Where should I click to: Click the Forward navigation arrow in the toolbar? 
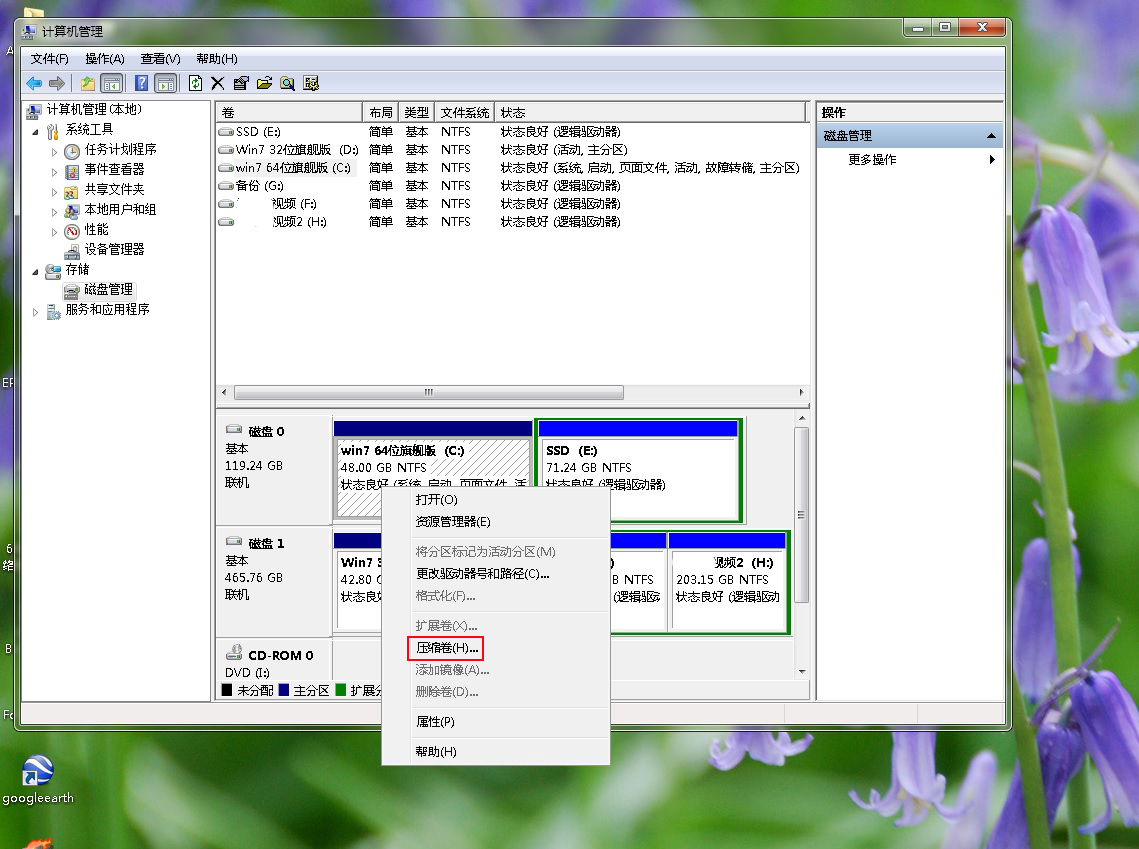click(x=55, y=83)
